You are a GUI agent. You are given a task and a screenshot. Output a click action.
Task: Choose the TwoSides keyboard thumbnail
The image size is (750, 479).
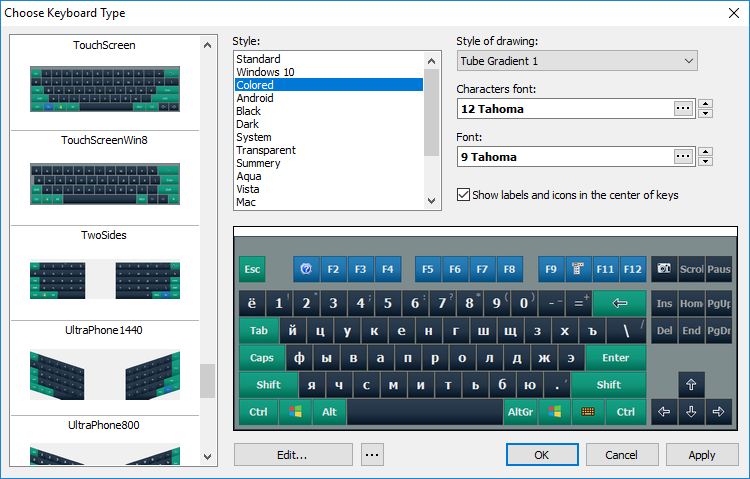(105, 280)
